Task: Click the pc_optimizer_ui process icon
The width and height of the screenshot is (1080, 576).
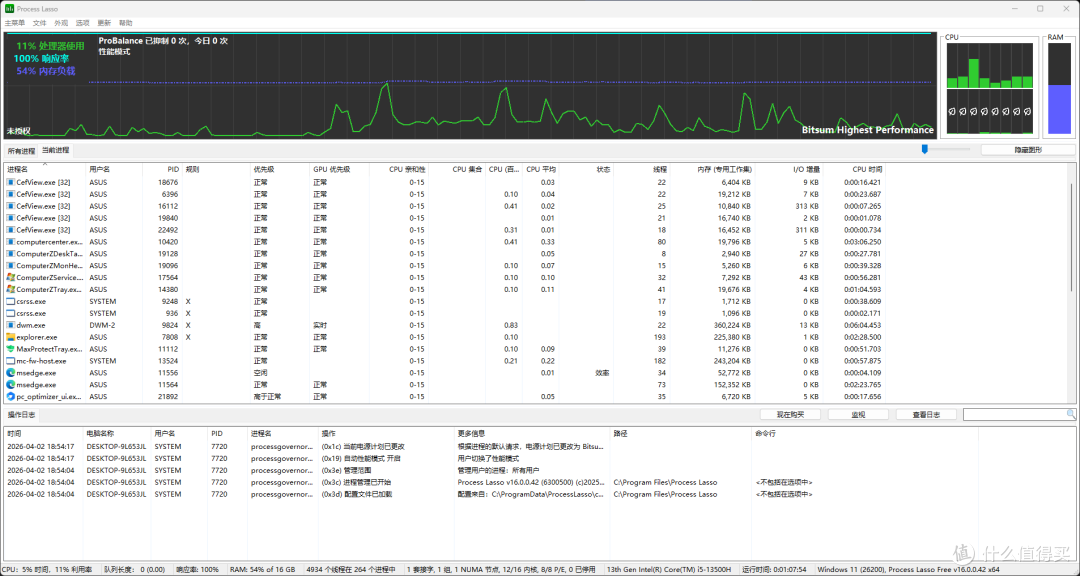Action: (10, 397)
